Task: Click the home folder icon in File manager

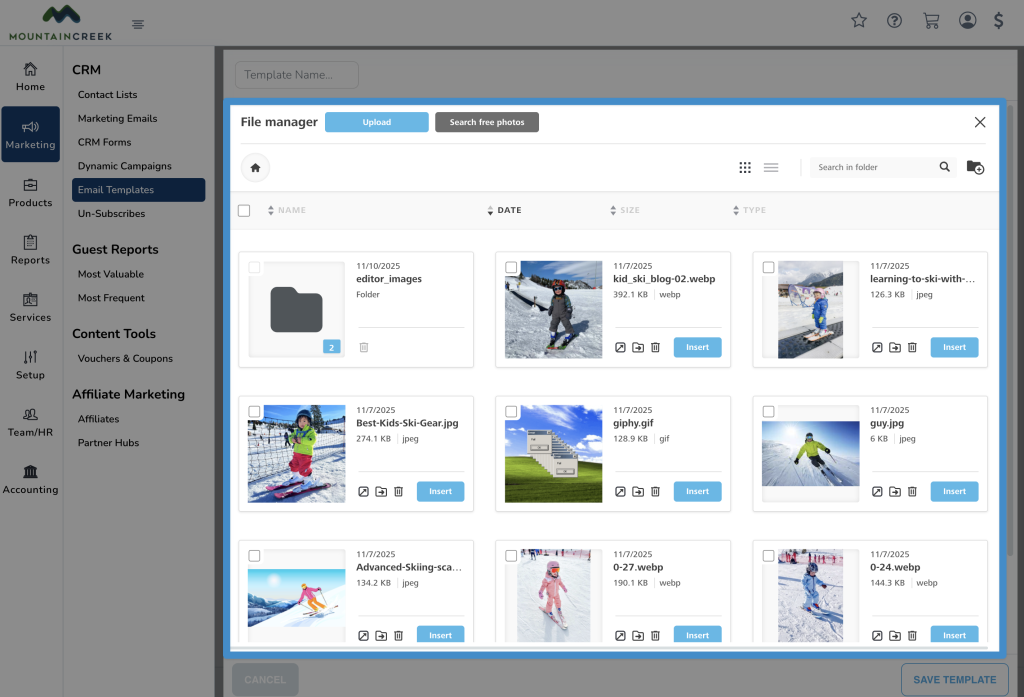Action: (x=255, y=168)
